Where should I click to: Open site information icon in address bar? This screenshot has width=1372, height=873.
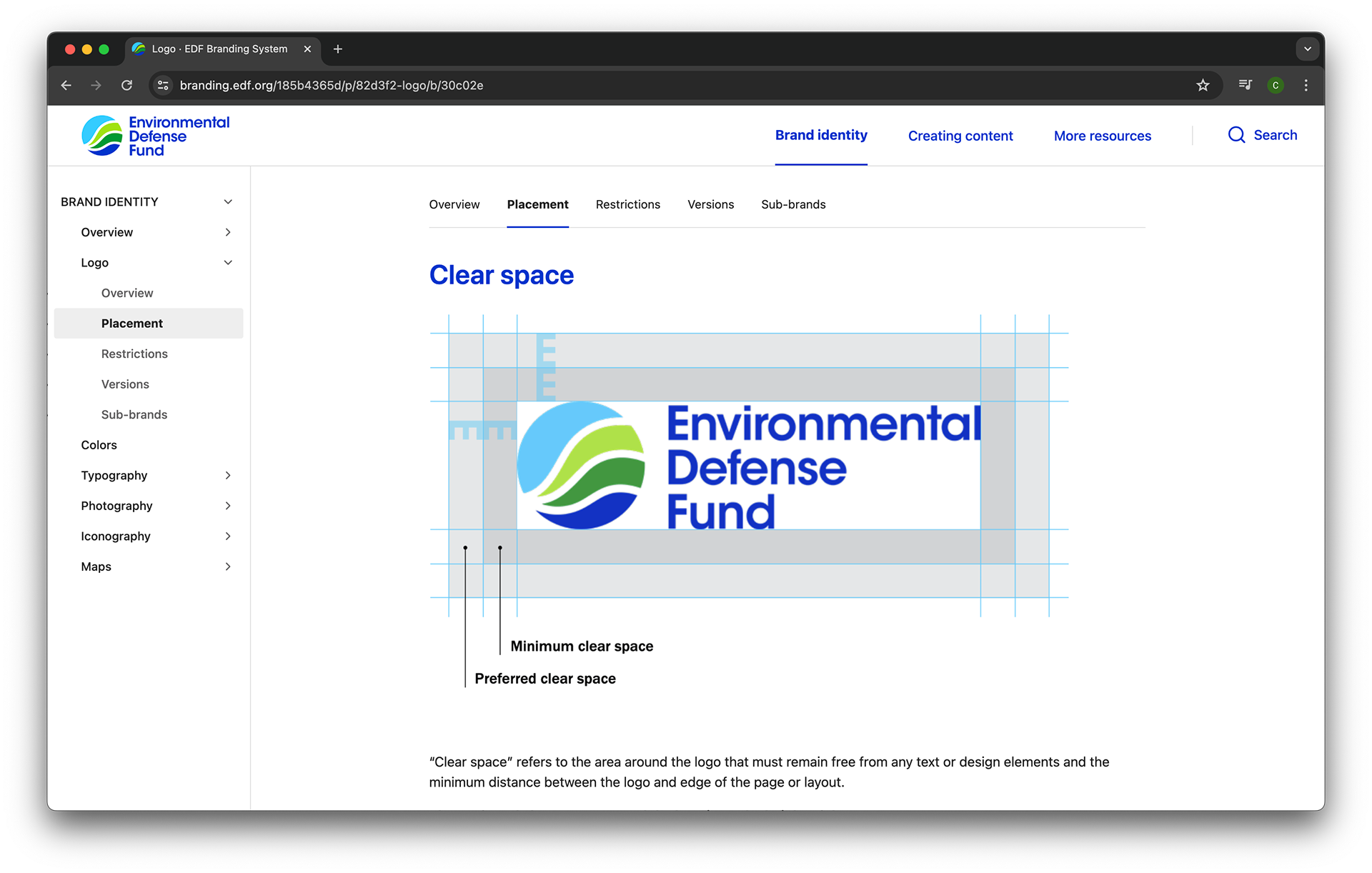click(164, 86)
